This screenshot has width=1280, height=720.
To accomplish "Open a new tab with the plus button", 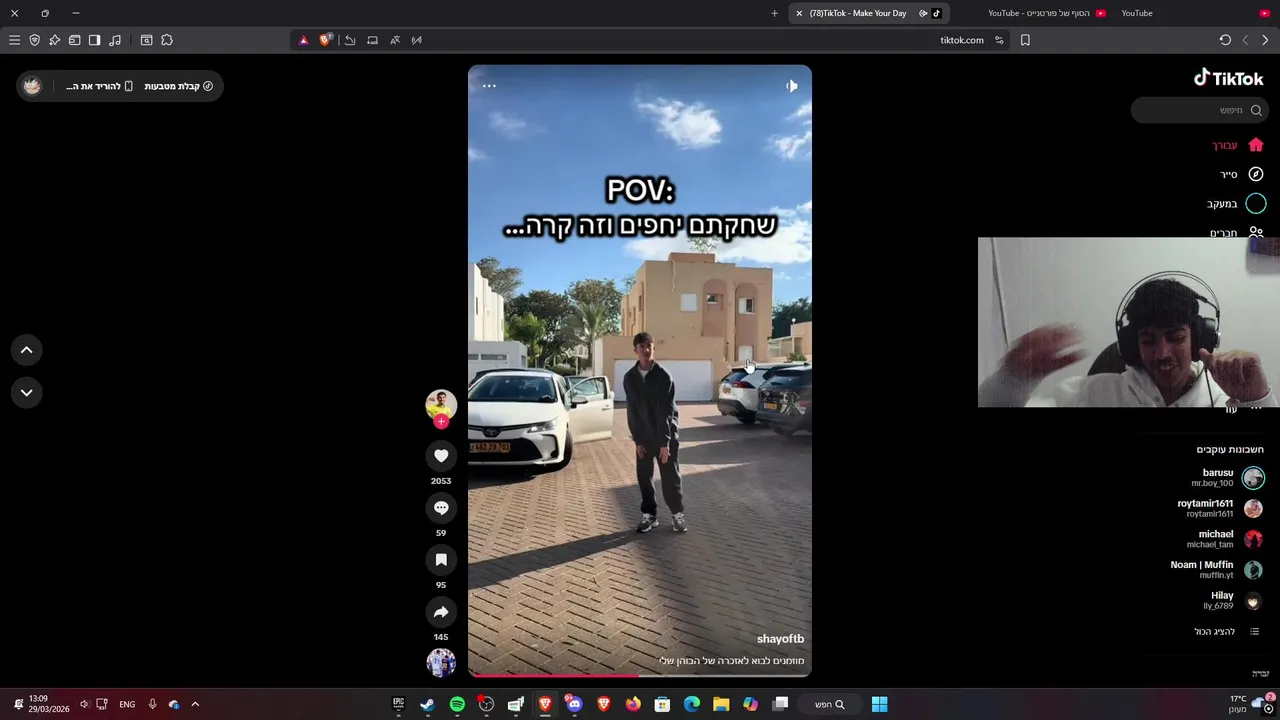I will coord(774,13).
